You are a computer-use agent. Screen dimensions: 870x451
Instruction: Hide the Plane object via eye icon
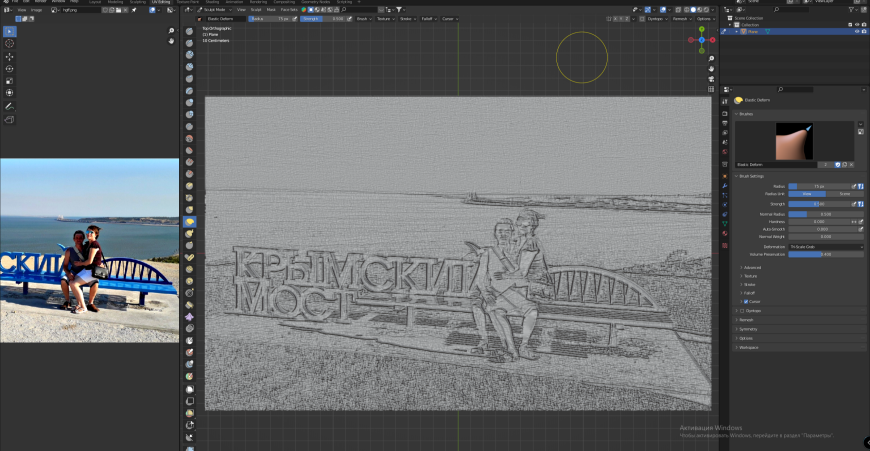(857, 32)
